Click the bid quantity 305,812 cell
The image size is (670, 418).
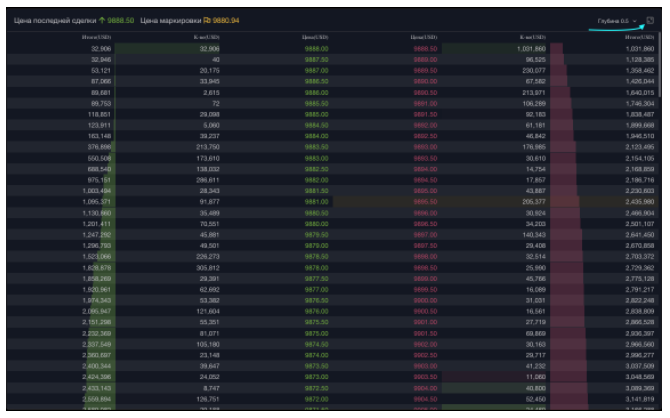point(204,267)
